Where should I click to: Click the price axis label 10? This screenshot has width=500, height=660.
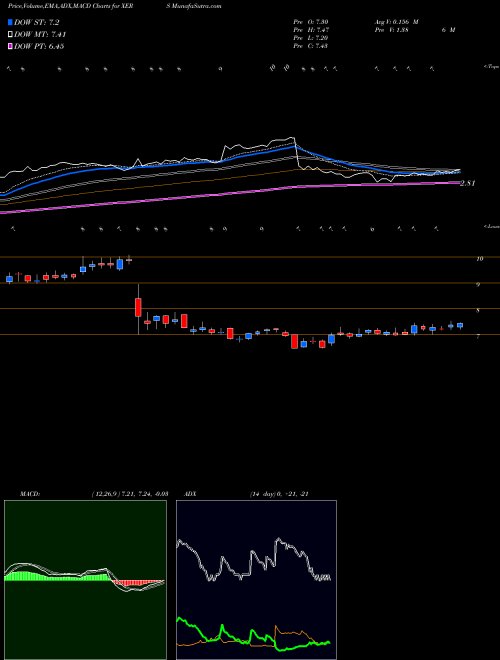click(x=479, y=259)
